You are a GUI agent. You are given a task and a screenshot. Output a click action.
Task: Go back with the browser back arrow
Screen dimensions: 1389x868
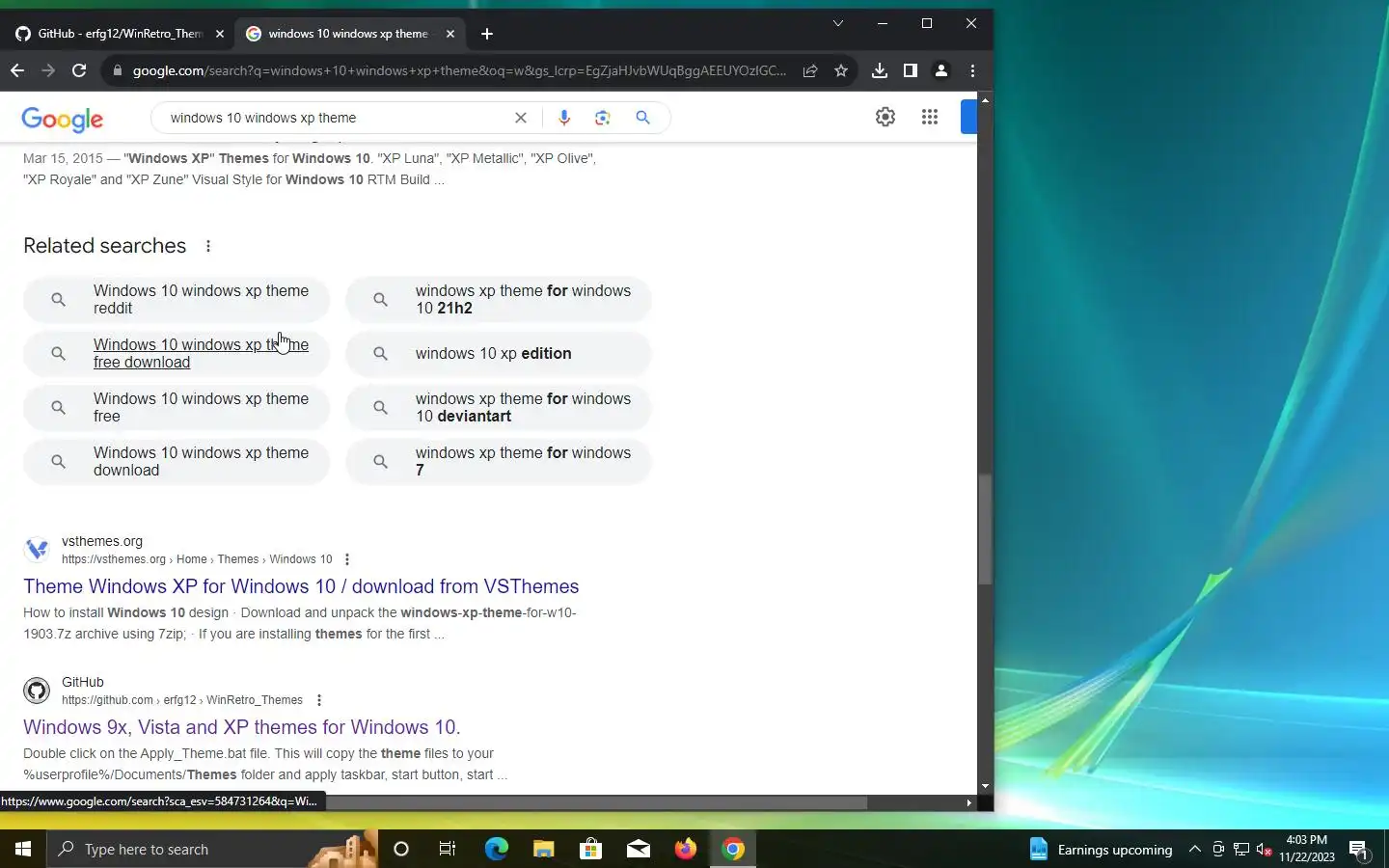(x=17, y=70)
